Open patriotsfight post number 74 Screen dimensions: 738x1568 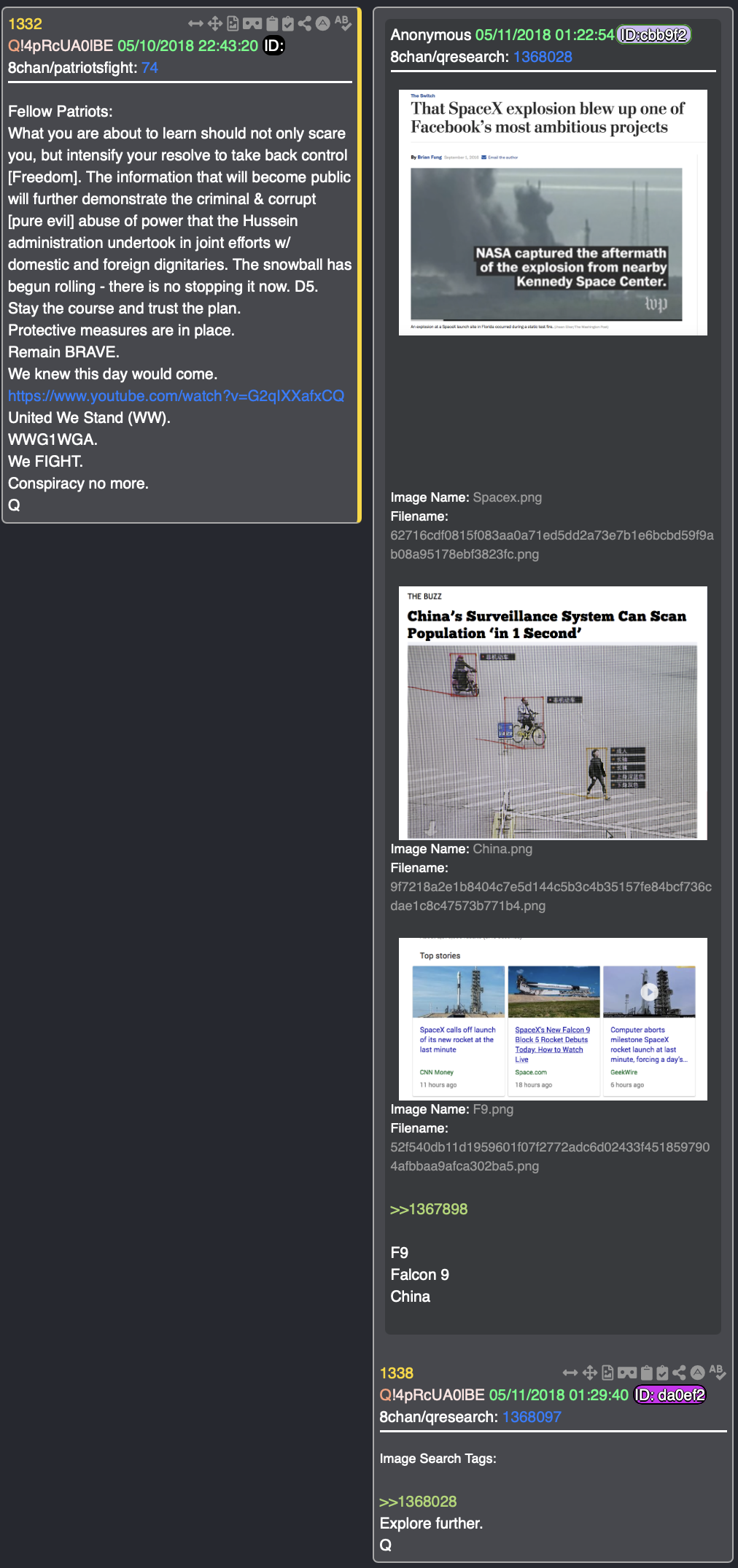tap(149, 68)
